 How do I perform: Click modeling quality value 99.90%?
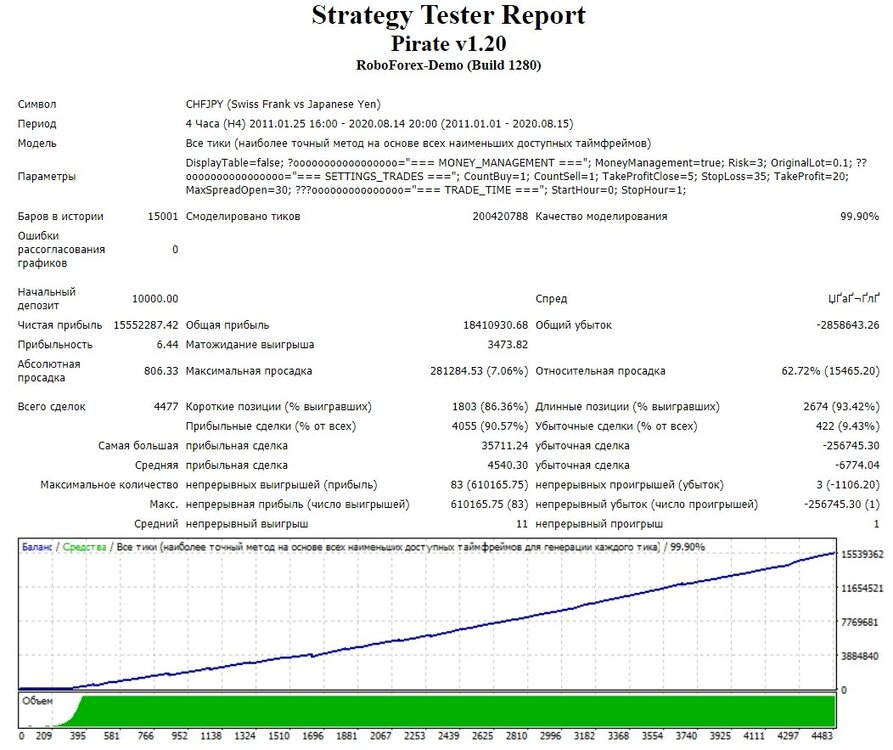click(x=859, y=216)
